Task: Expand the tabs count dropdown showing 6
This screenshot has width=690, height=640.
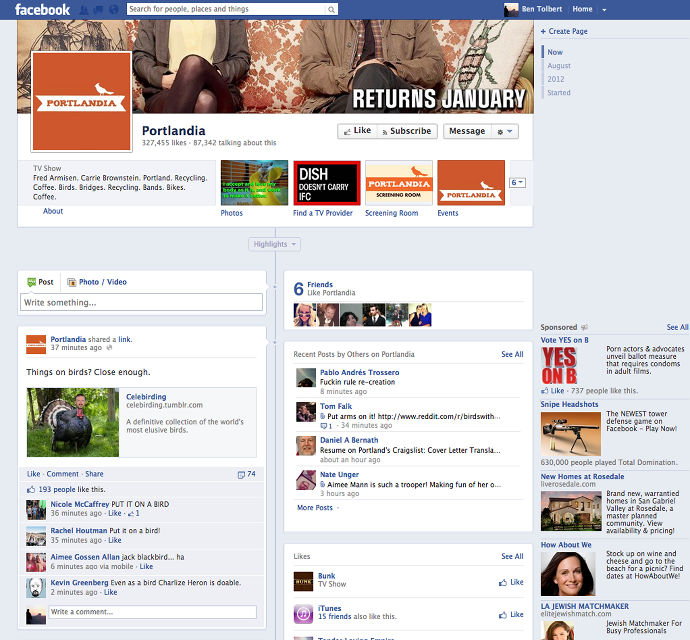Action: point(518,183)
